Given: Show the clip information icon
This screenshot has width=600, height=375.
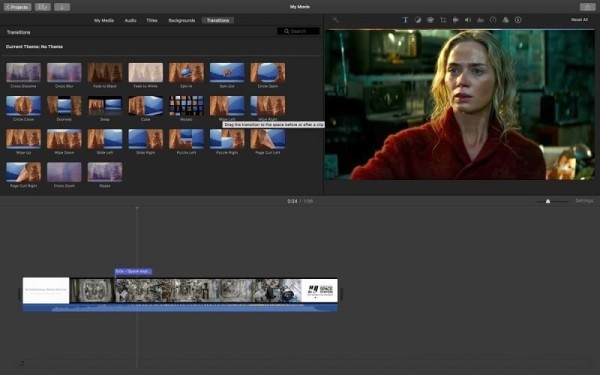Looking at the screenshot, I should pyautogui.click(x=518, y=20).
